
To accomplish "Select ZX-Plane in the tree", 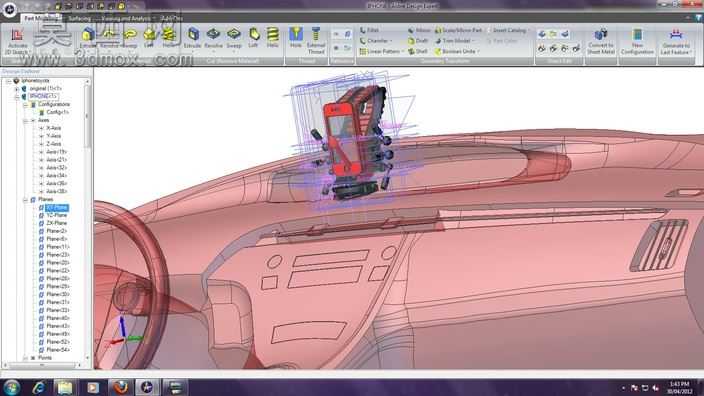I will 57,223.
